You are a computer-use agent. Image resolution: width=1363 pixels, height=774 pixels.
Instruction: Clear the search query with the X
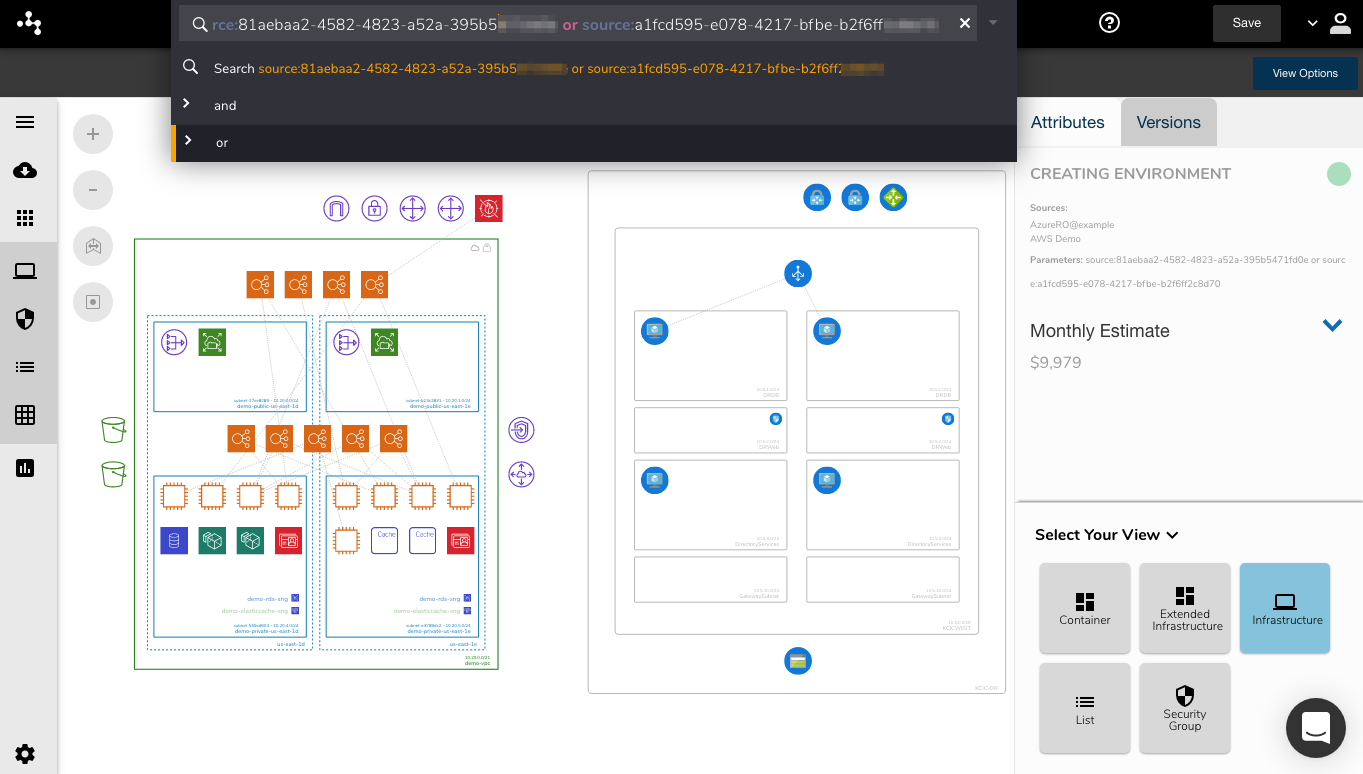[964, 23]
